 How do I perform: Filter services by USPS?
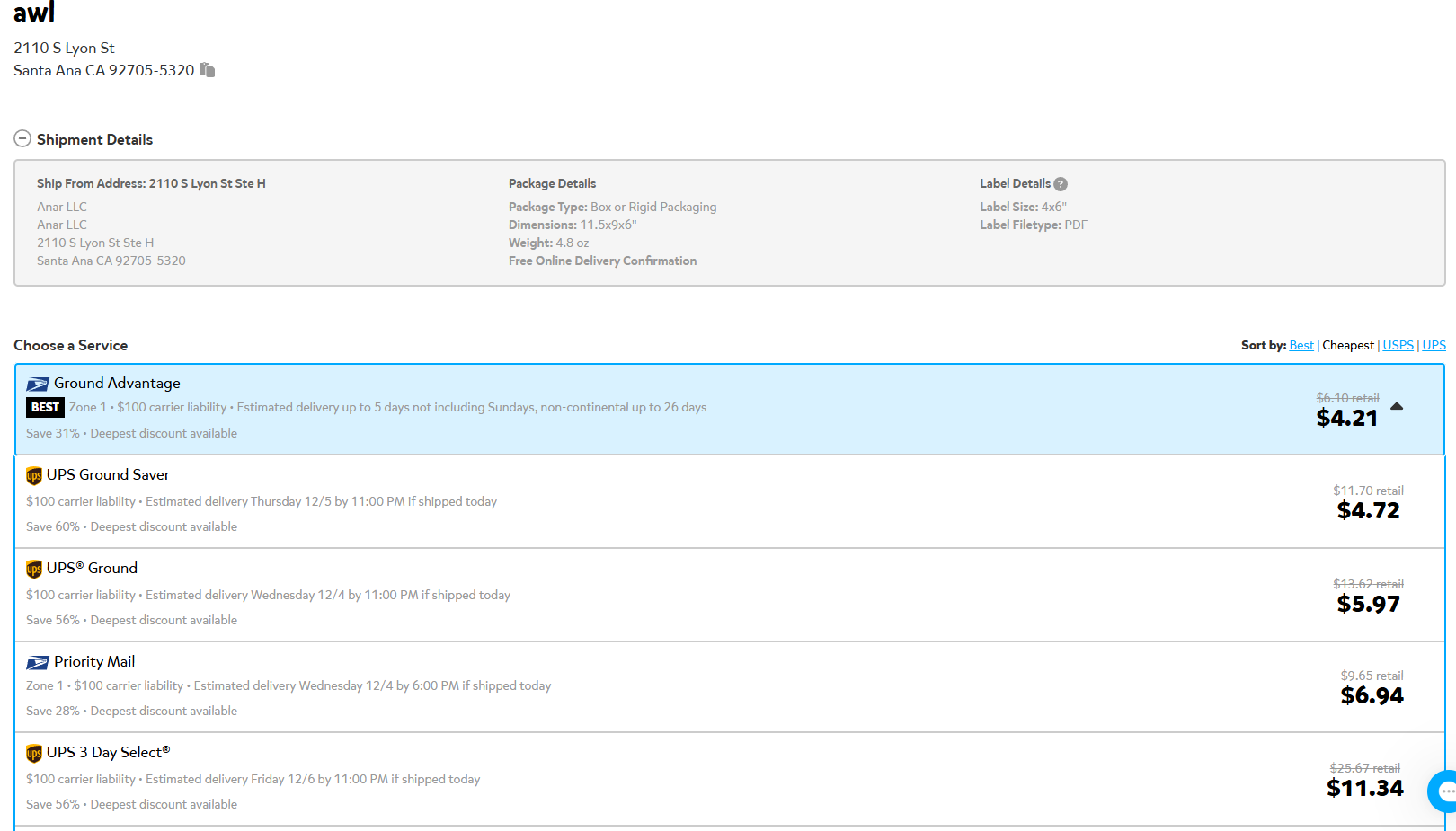(x=1398, y=345)
